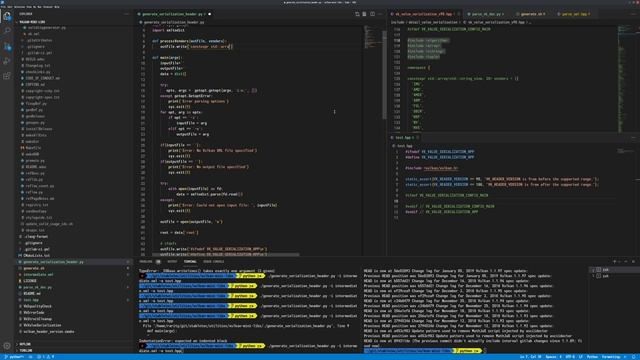Open parse_vk_doc.py in the Explorer
This screenshot has height=360, width=640.
click(x=38, y=287)
